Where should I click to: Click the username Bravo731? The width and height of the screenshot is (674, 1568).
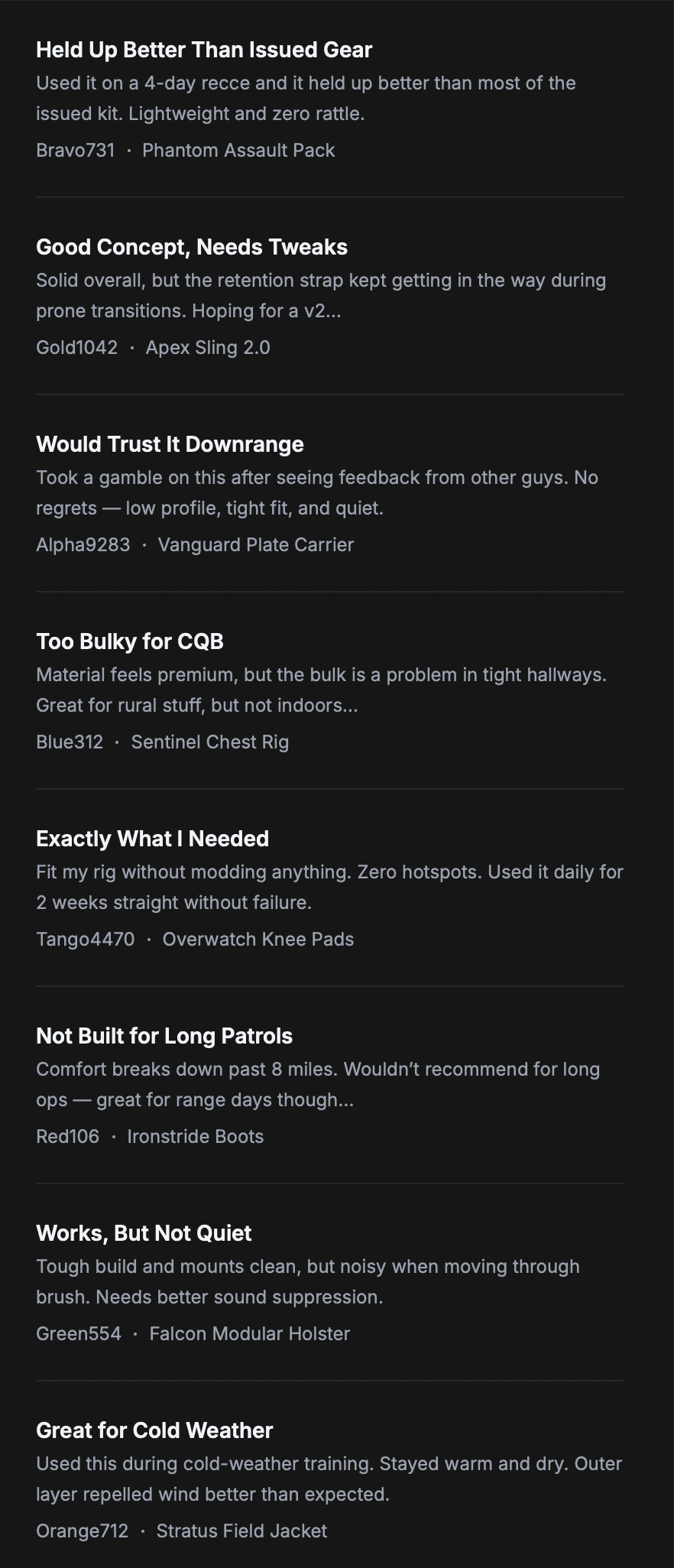75,150
